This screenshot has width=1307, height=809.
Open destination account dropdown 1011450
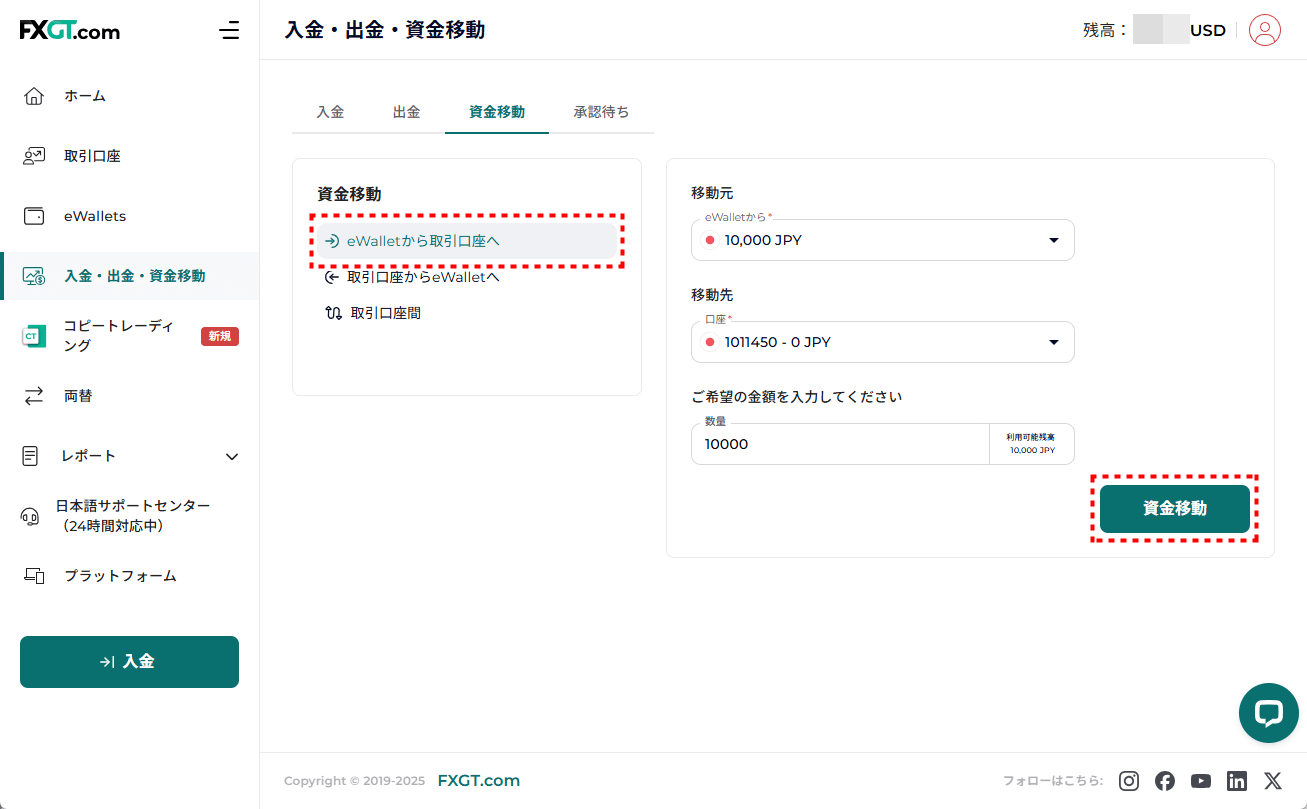point(882,342)
